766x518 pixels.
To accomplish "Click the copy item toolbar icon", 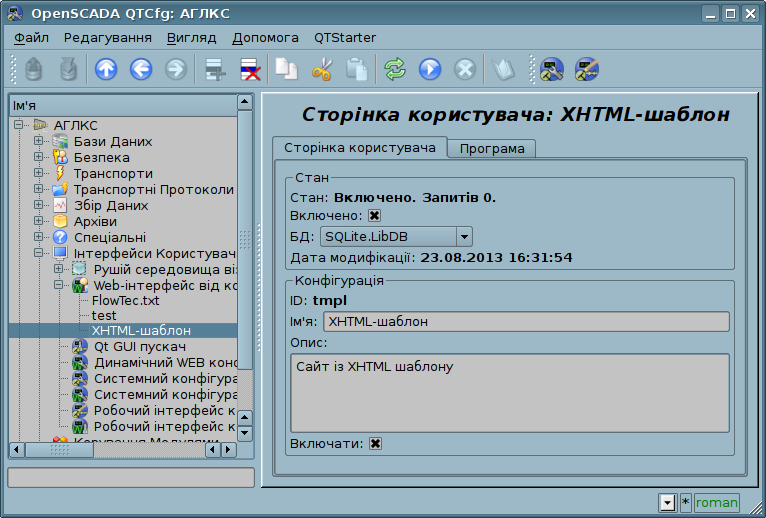I will pyautogui.click(x=286, y=70).
